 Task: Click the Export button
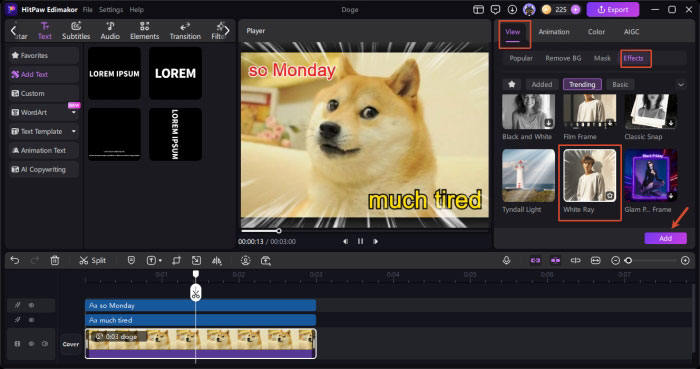click(x=613, y=9)
